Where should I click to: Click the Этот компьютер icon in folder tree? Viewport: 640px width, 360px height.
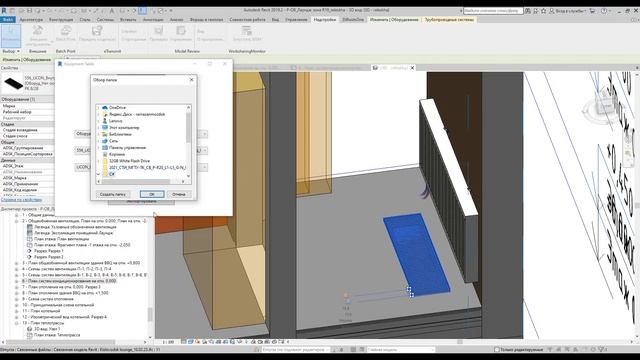[105, 127]
